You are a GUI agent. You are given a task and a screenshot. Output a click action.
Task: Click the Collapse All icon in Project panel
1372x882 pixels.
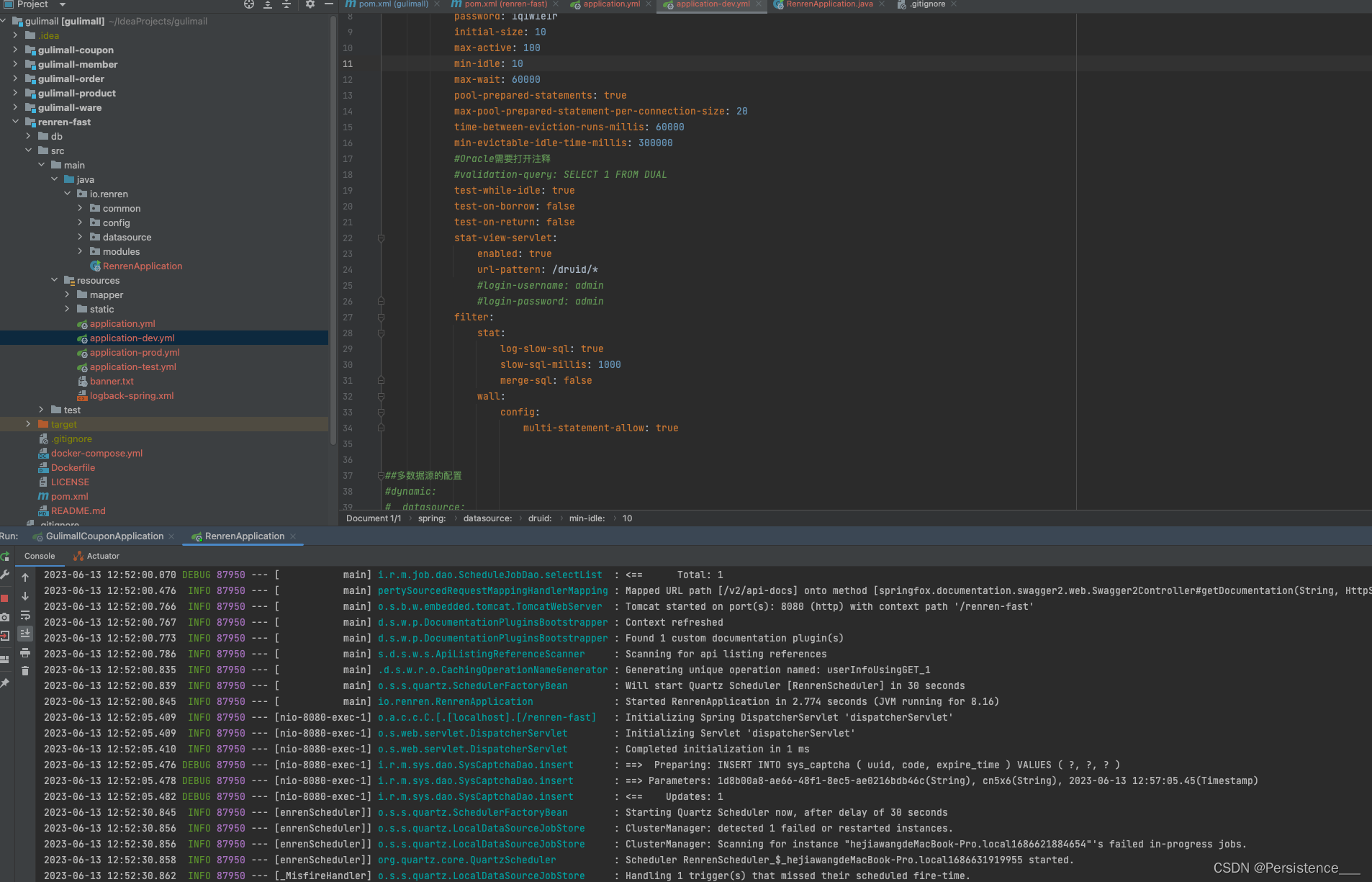point(286,4)
